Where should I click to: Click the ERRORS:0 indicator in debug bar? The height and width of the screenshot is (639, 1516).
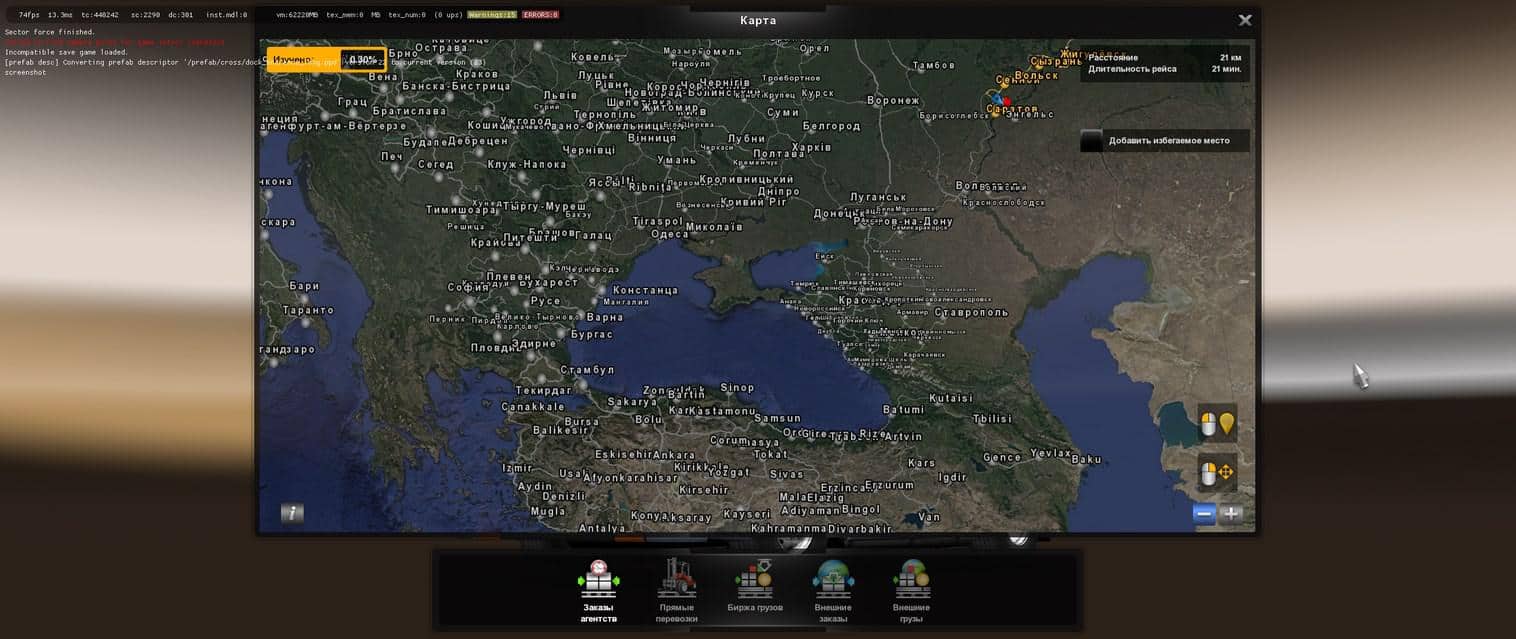(541, 15)
